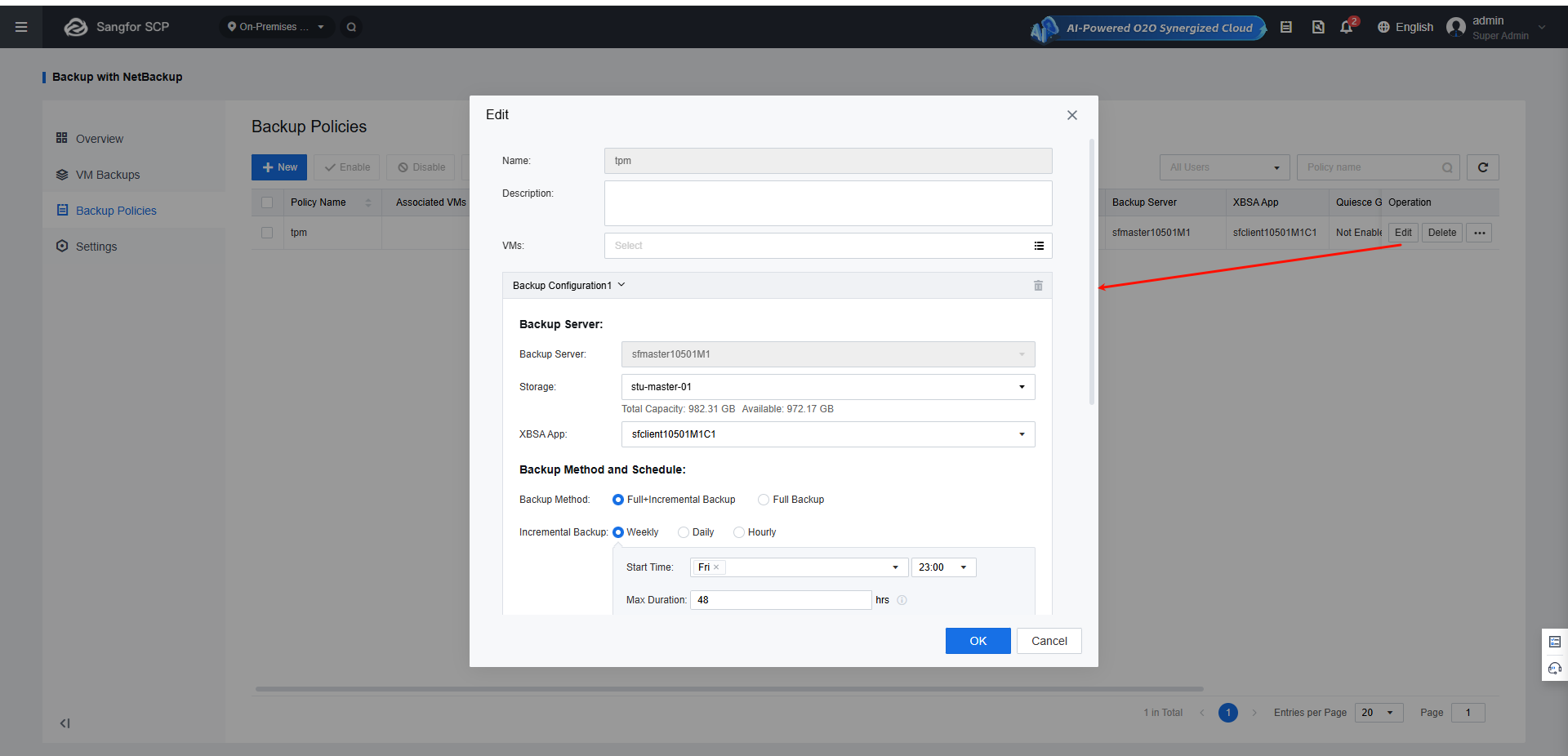
Task: Switch language via English label
Action: 1414,27
